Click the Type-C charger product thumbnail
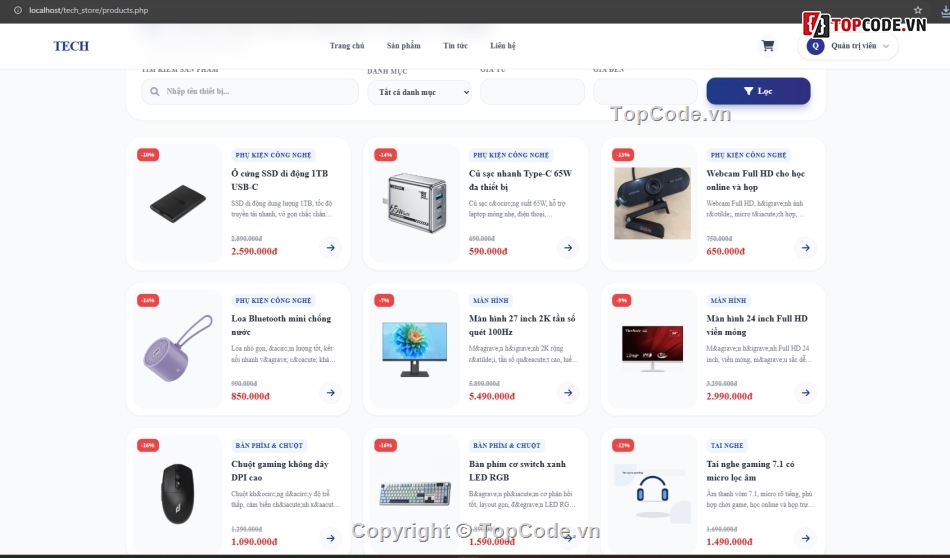950x558 pixels. tap(415, 203)
